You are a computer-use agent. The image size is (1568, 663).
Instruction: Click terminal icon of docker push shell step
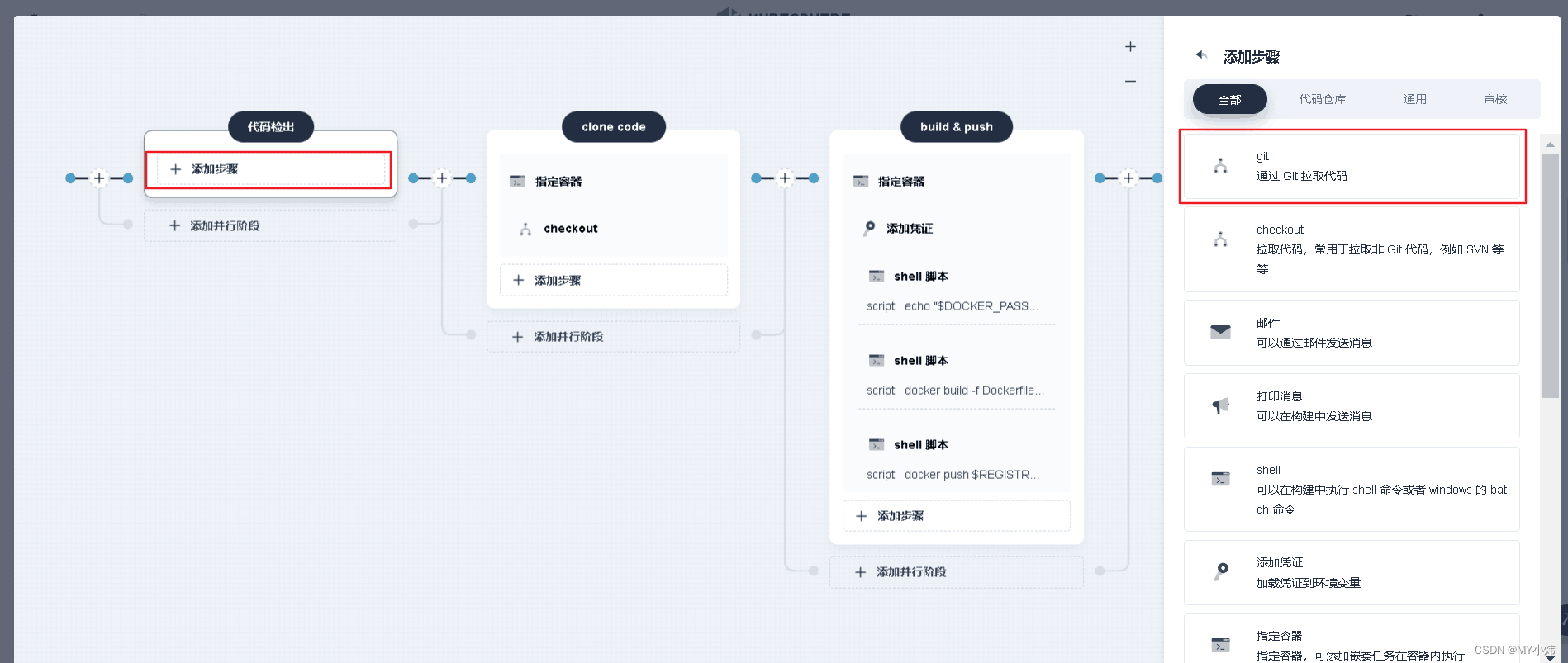pyautogui.click(x=877, y=444)
